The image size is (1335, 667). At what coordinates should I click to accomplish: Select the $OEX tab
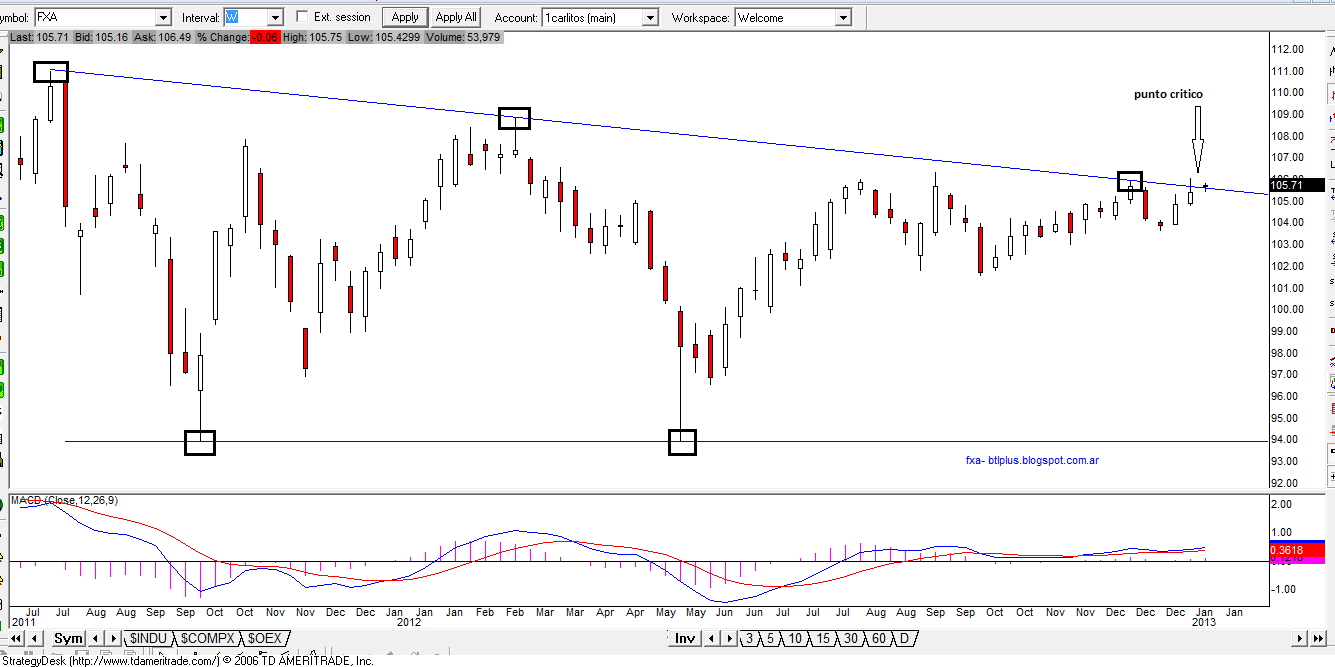[264, 638]
